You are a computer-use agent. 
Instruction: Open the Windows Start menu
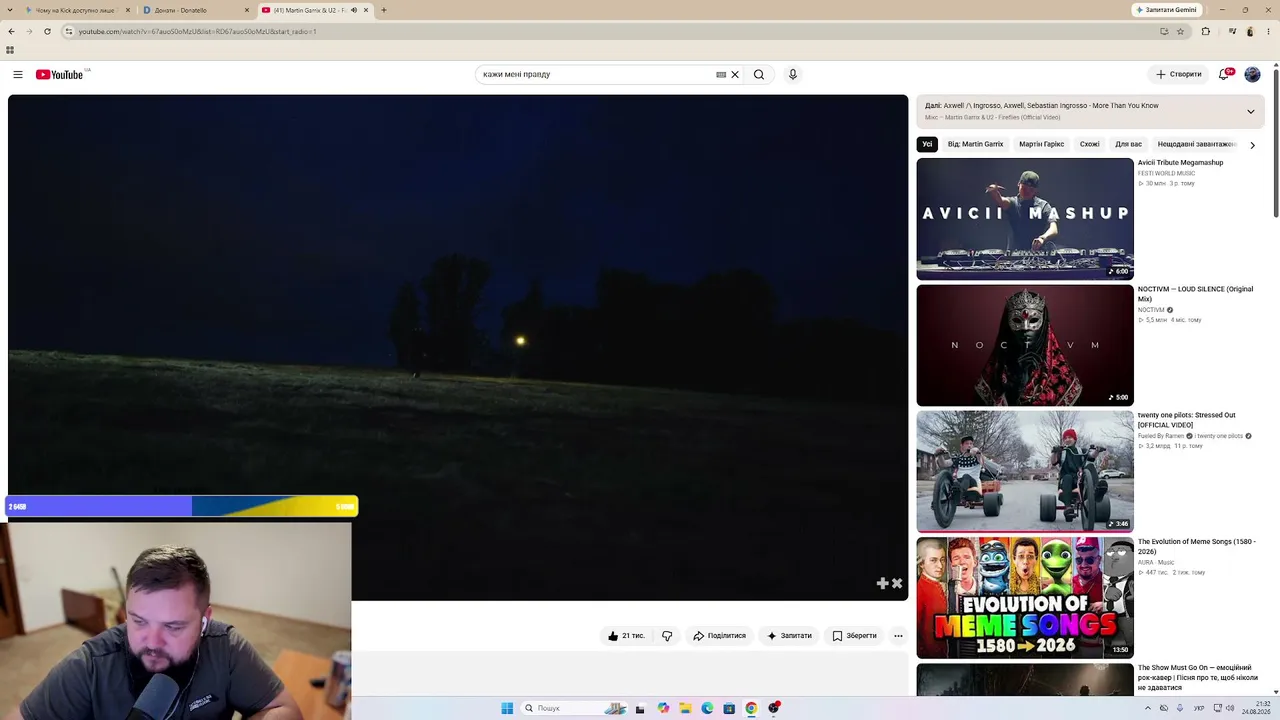[507, 708]
